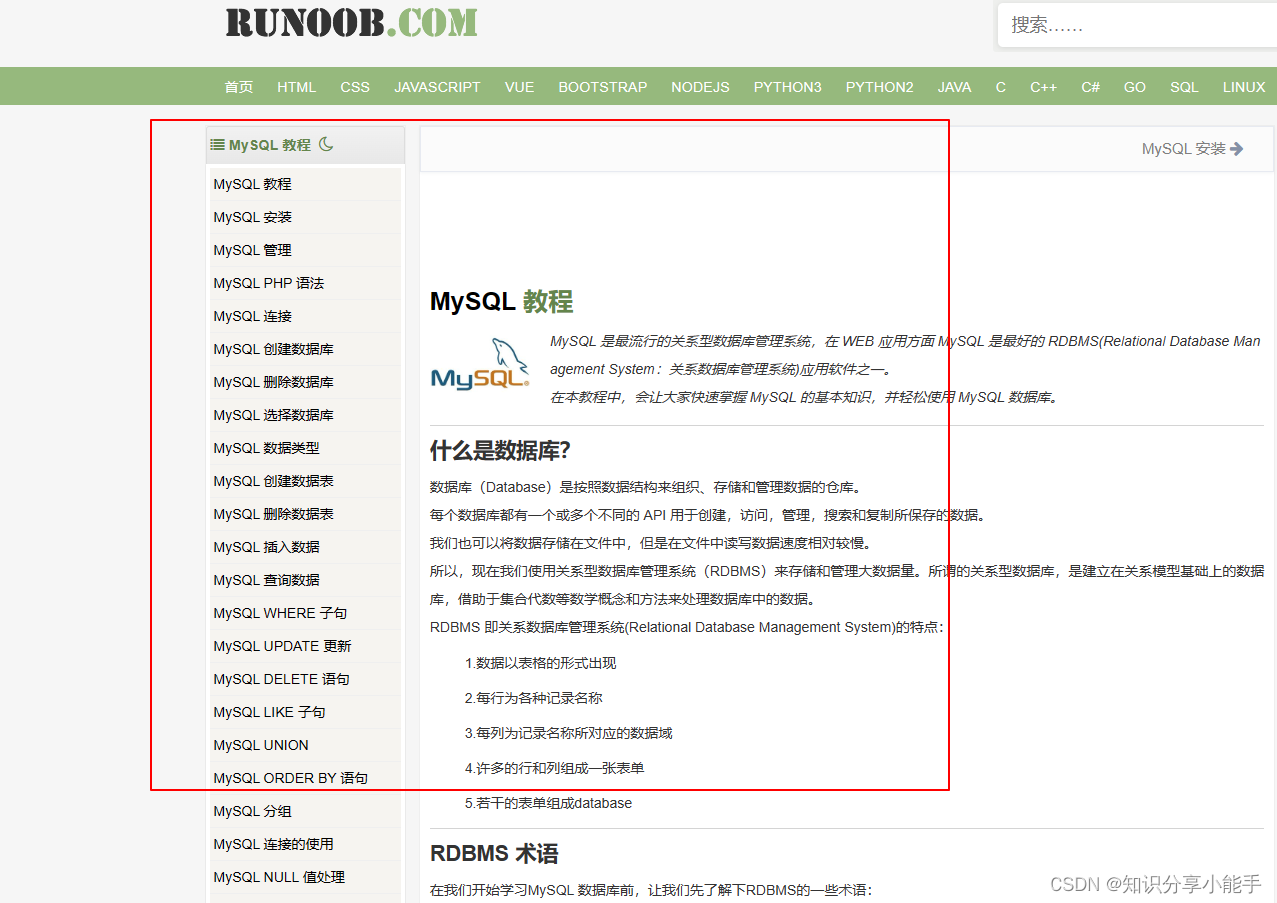Select sidebar link MySQL 连接
Screen dimensions: 1277x903
point(252,316)
